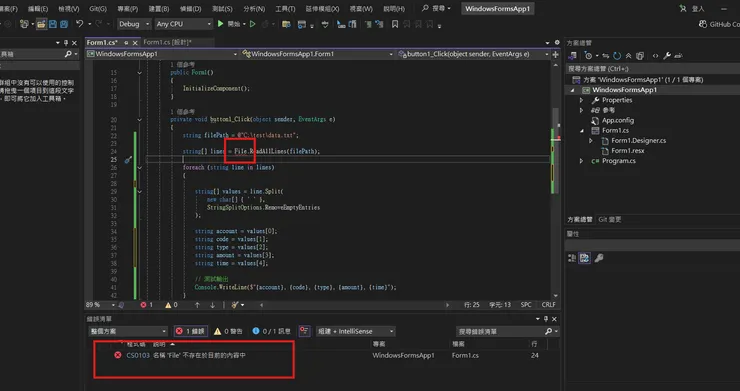Click the pending changes clock filter icon
The height and width of the screenshot is (391, 740).
tap(588, 56)
